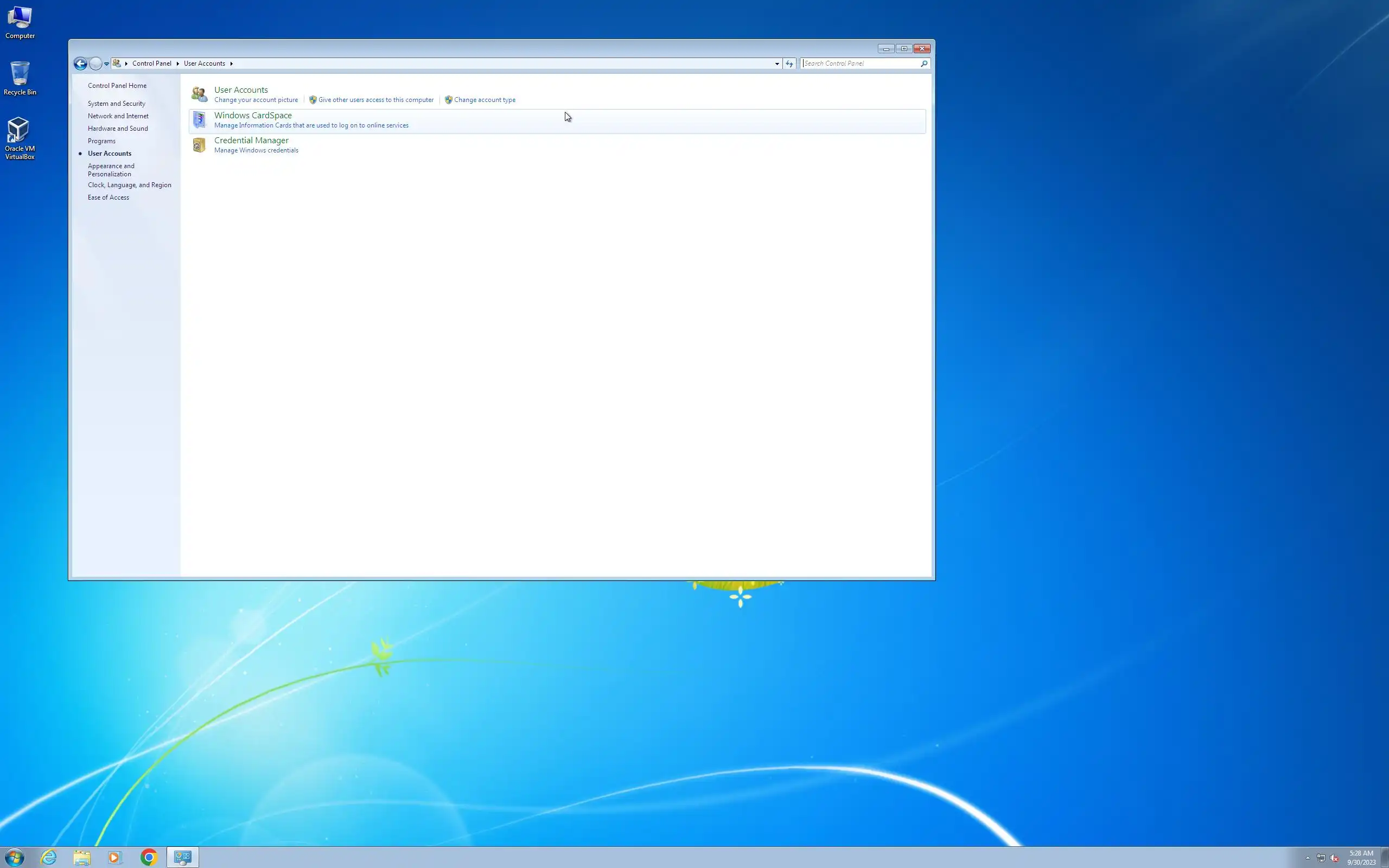Click the User Accounts category icon
Viewport: 1389px width, 868px height.
click(199, 94)
